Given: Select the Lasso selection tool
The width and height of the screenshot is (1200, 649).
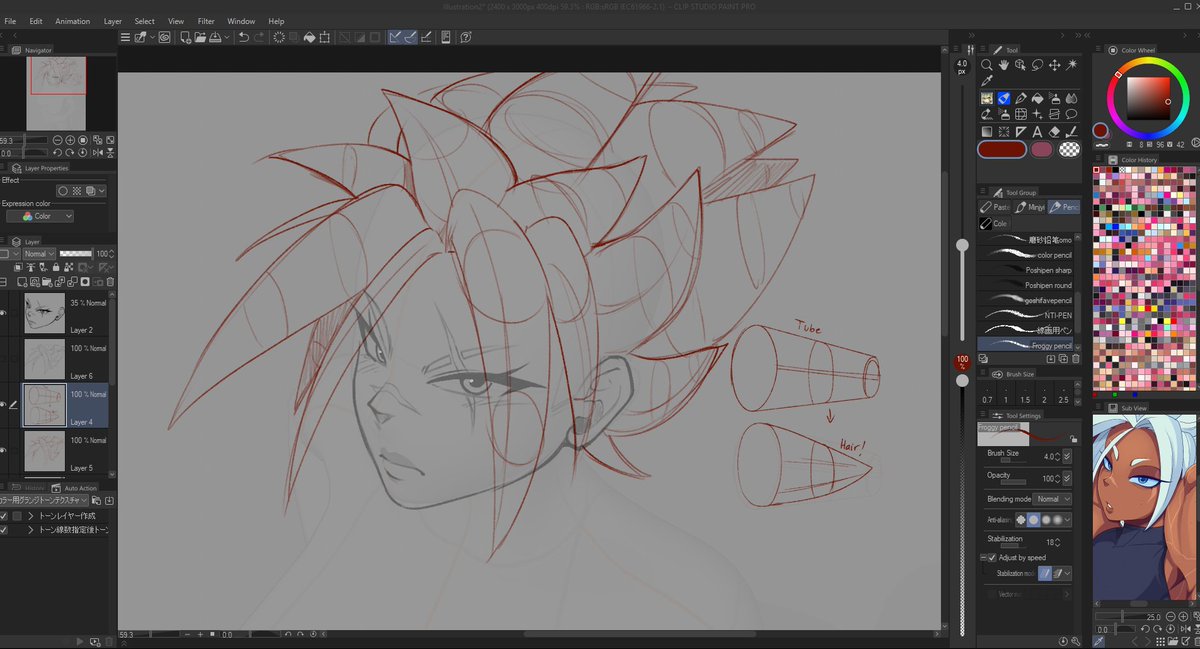Looking at the screenshot, I should [x=1037, y=64].
